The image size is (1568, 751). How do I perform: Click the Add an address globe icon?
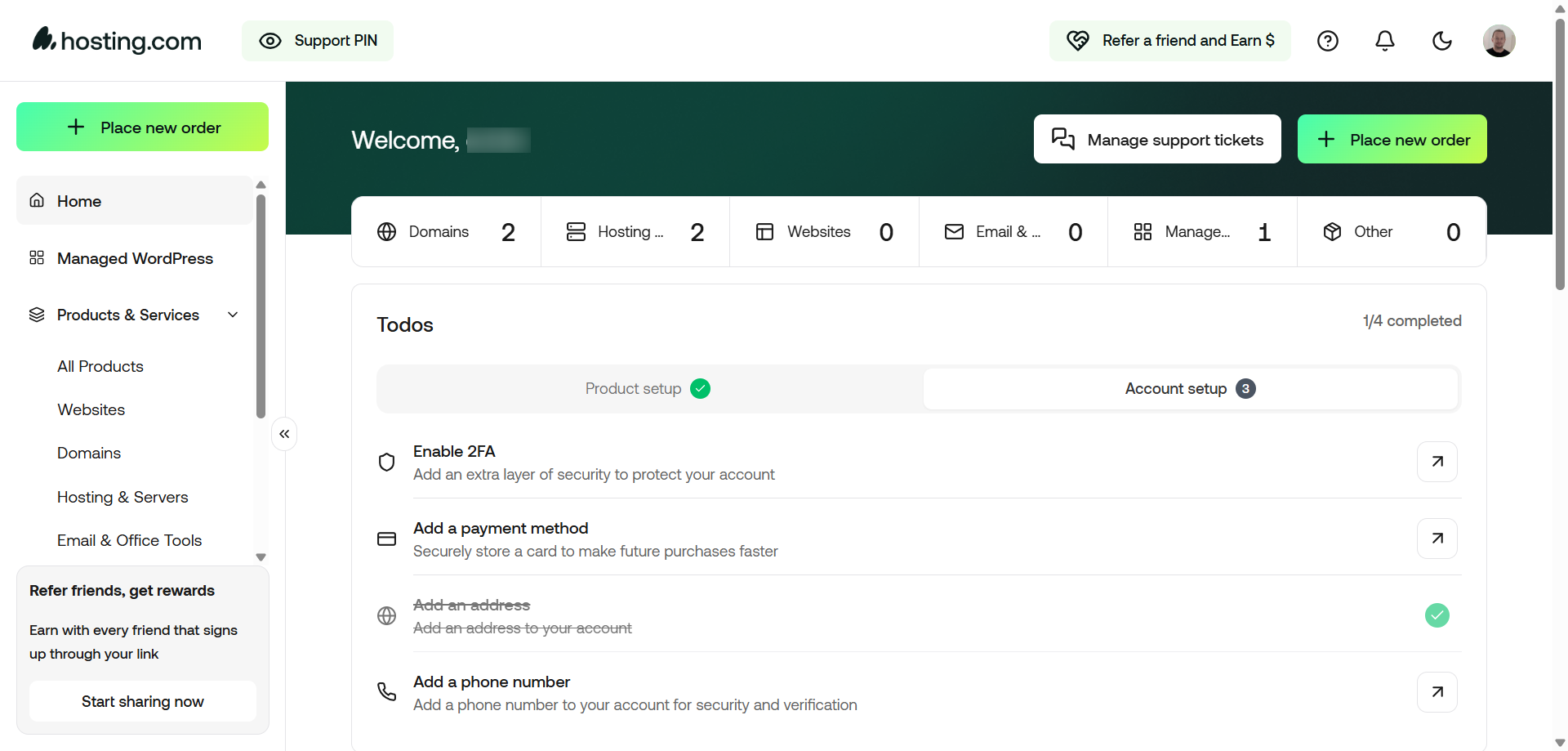pos(387,615)
